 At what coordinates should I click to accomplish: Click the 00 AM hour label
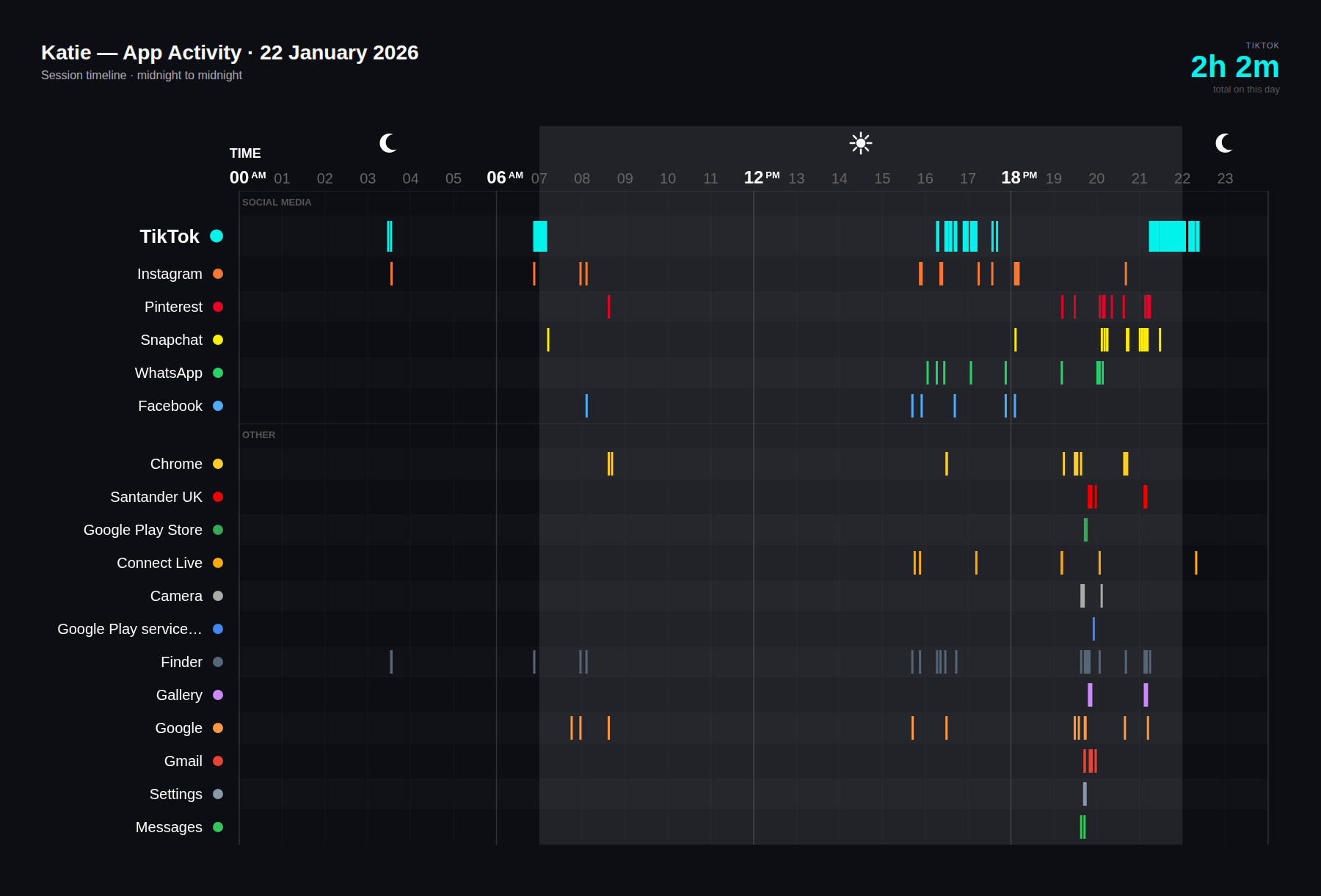pyautogui.click(x=248, y=178)
